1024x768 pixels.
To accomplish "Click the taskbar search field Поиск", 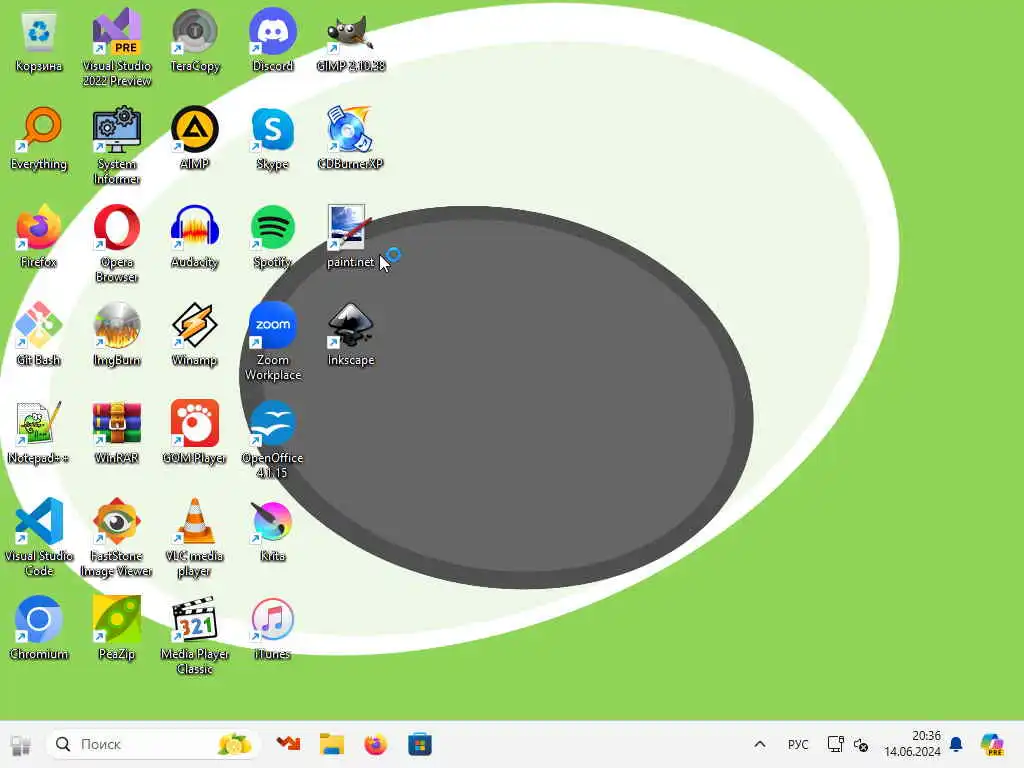I will (x=153, y=744).
